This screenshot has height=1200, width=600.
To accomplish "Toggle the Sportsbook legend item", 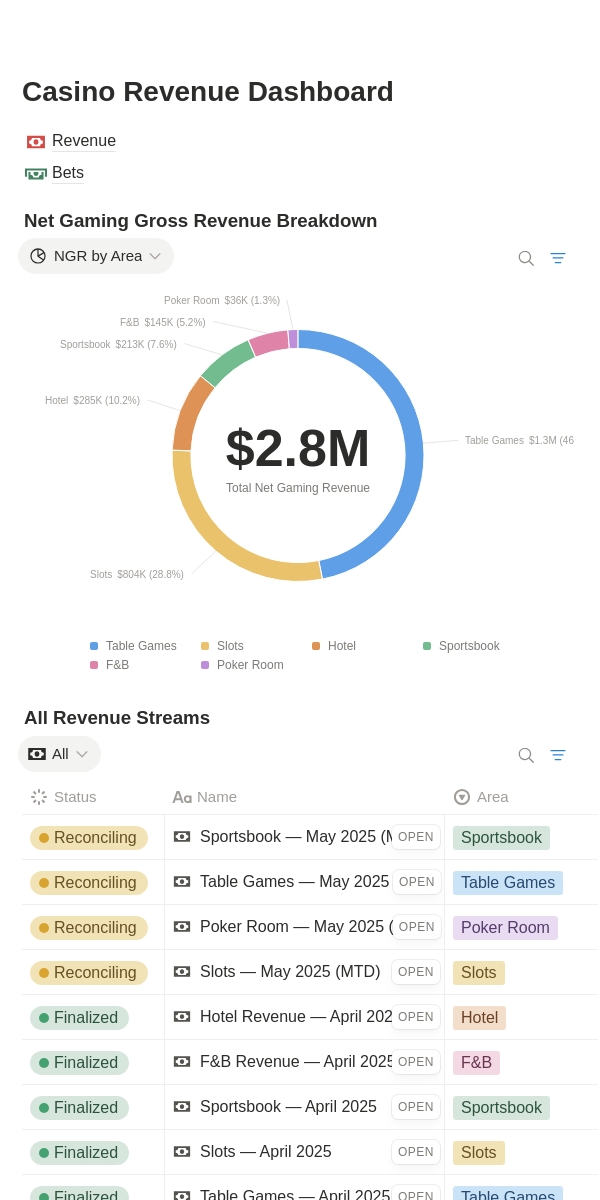I will [x=461, y=646].
